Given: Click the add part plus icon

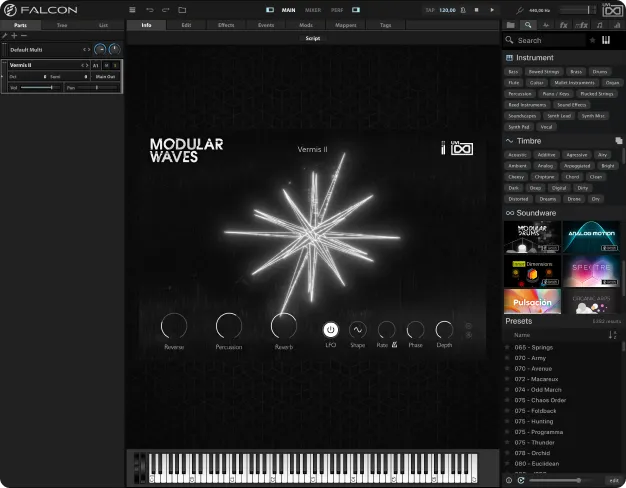Looking at the screenshot, I should 14,35.
